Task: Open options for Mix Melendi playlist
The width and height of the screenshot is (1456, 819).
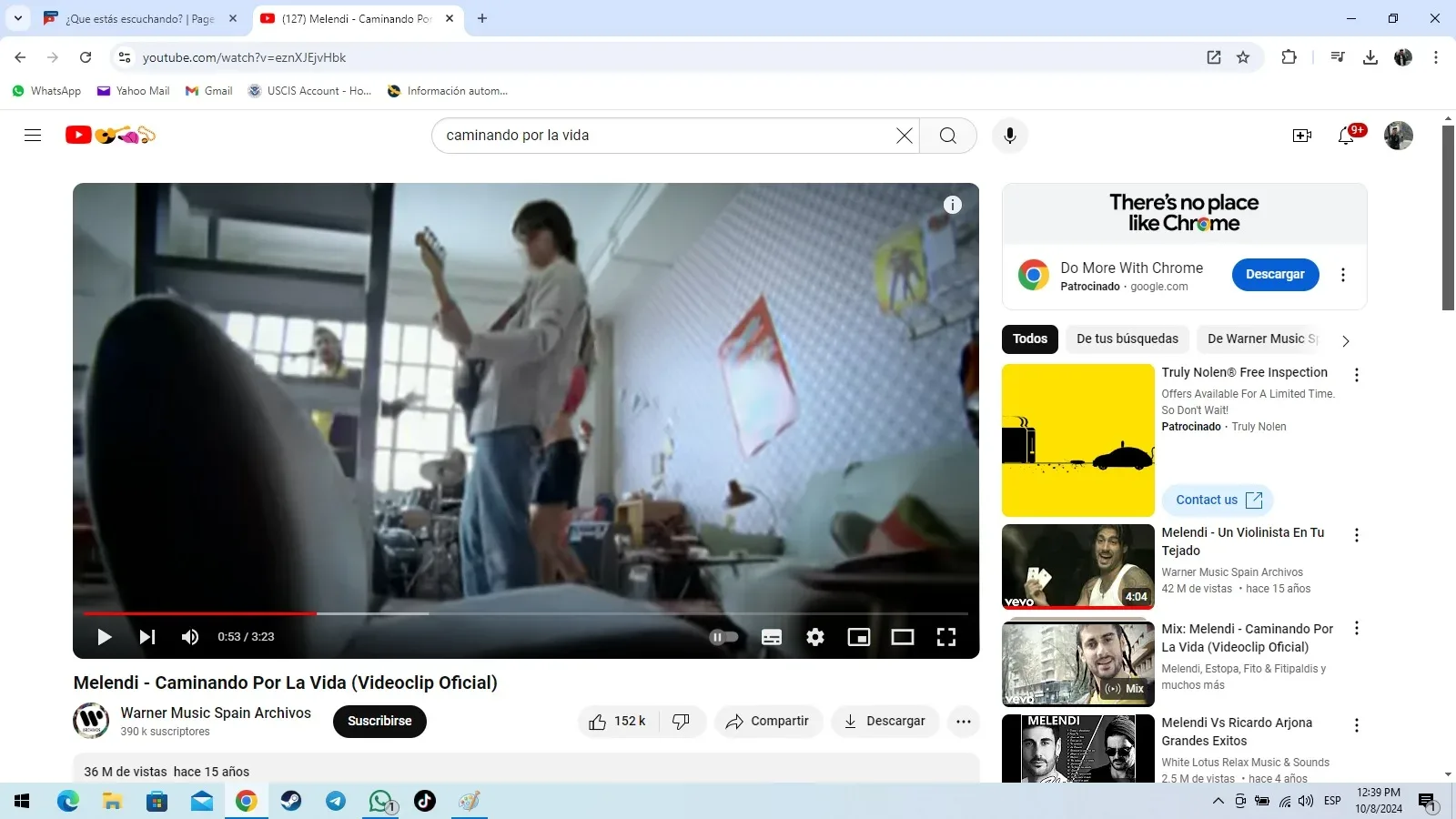Action: [x=1357, y=628]
